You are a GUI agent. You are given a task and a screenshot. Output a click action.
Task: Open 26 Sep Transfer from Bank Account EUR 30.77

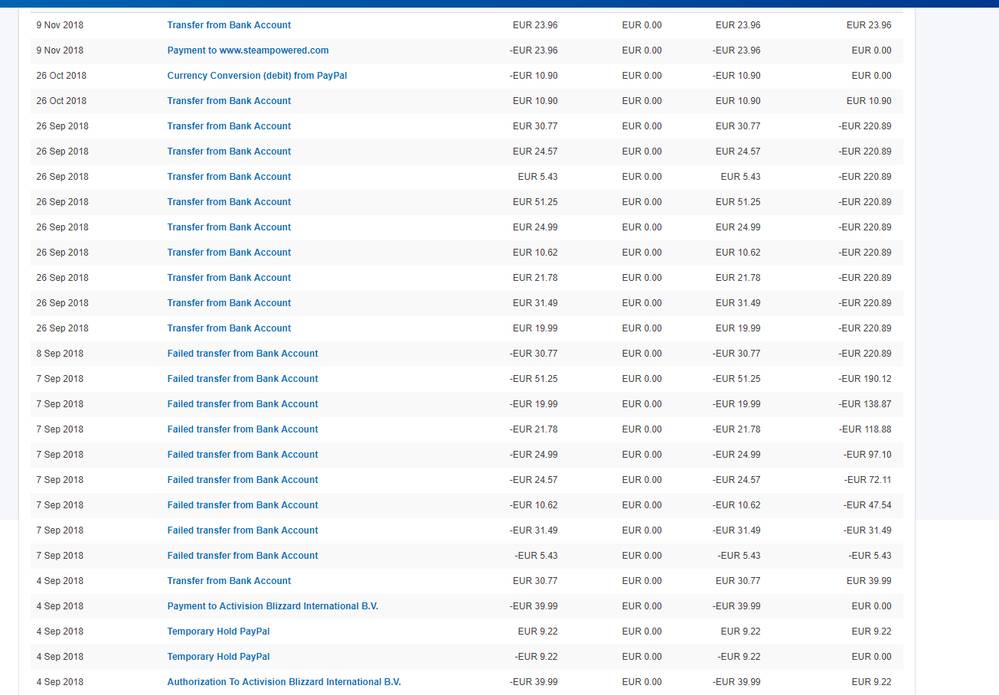coord(229,126)
